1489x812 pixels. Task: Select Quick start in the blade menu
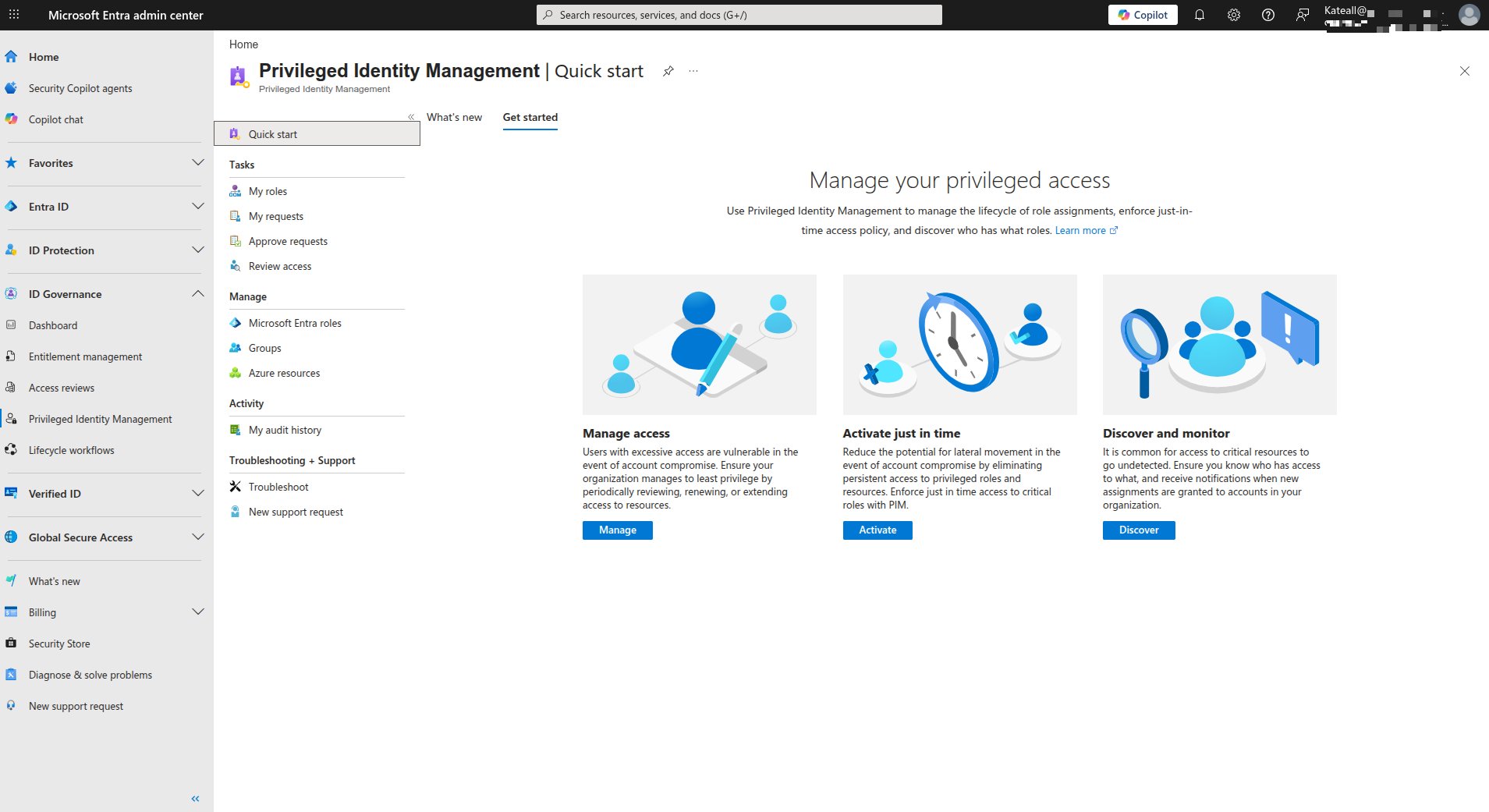(x=317, y=134)
